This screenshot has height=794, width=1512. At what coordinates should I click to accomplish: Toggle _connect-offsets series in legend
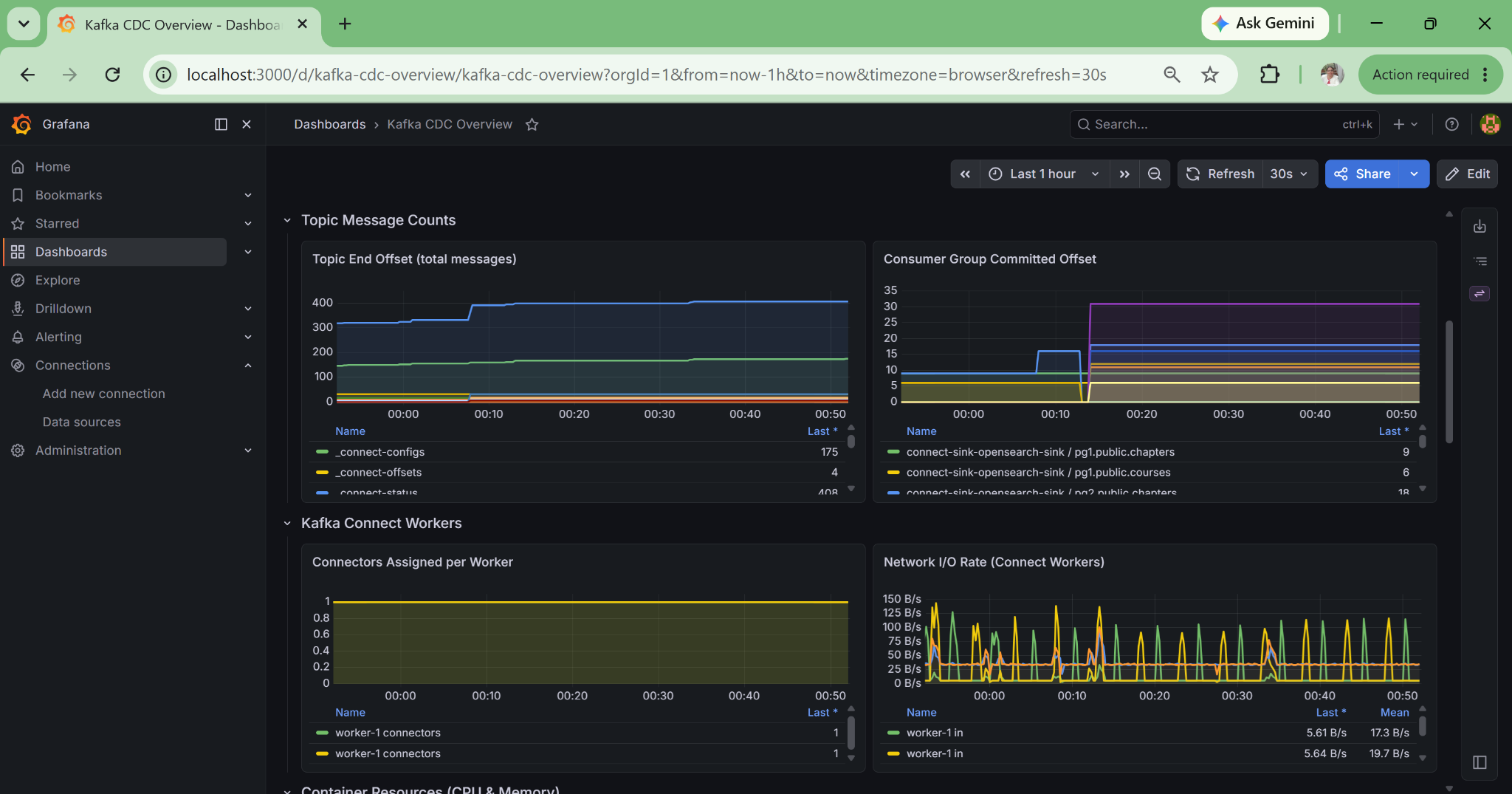378,473
